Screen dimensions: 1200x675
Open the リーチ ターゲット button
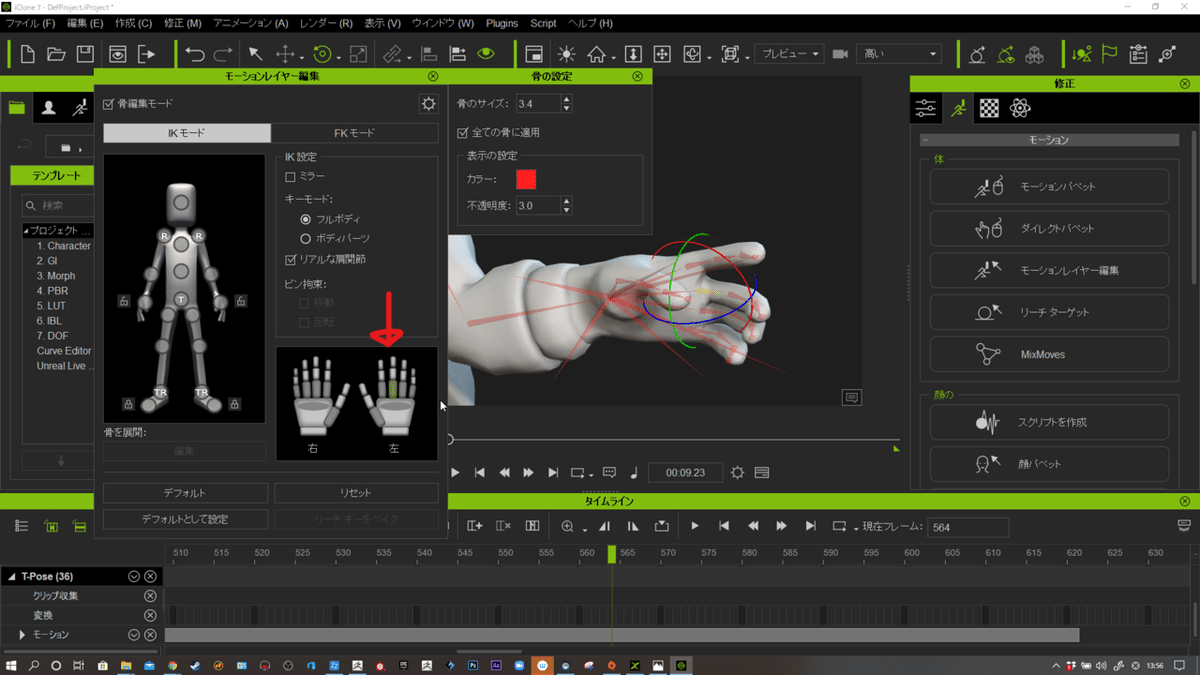(x=1049, y=312)
